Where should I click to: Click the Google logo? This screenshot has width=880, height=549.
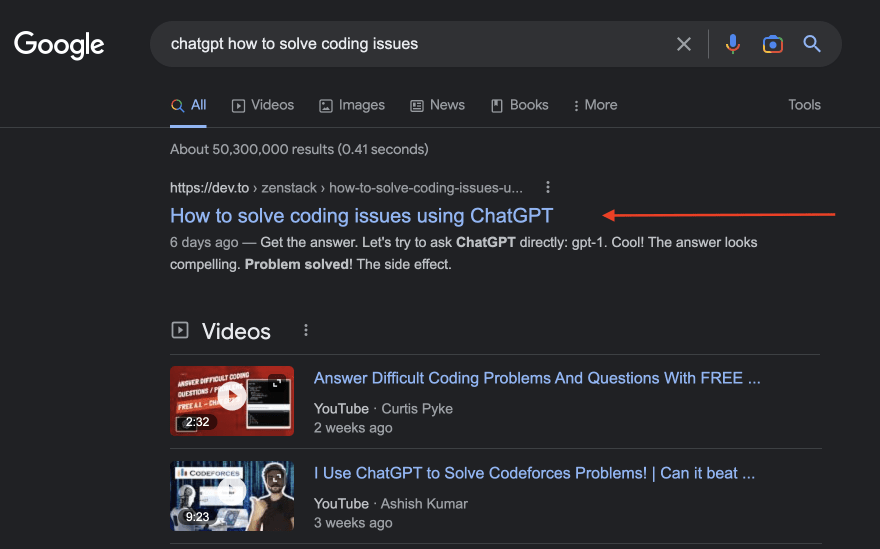(x=59, y=45)
